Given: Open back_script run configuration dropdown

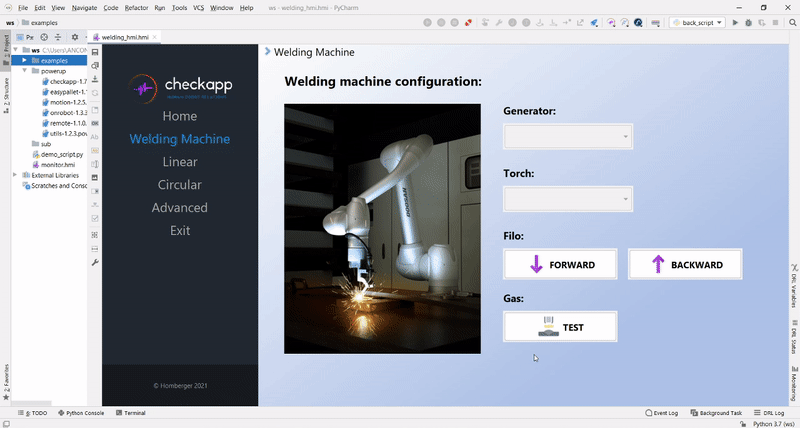Looking at the screenshot, I should point(697,22).
